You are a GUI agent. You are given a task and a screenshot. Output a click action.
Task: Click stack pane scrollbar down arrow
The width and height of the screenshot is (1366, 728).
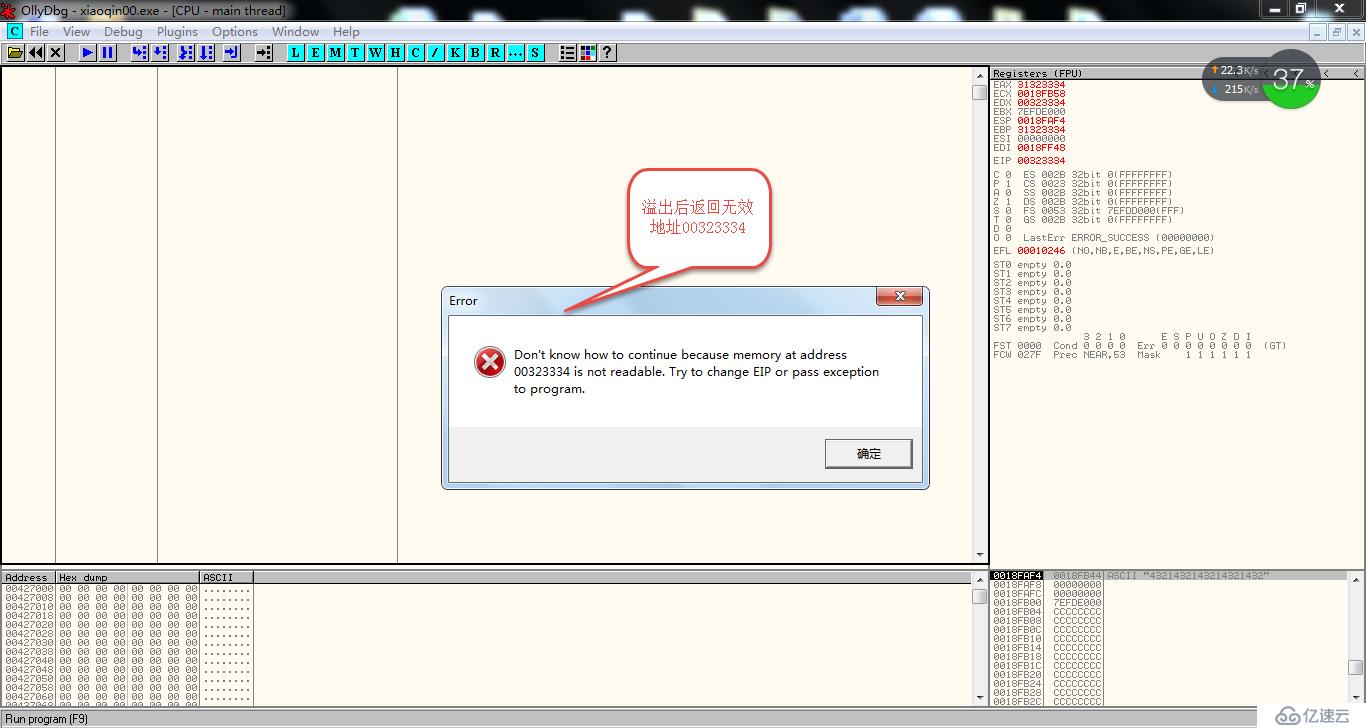(1355, 697)
